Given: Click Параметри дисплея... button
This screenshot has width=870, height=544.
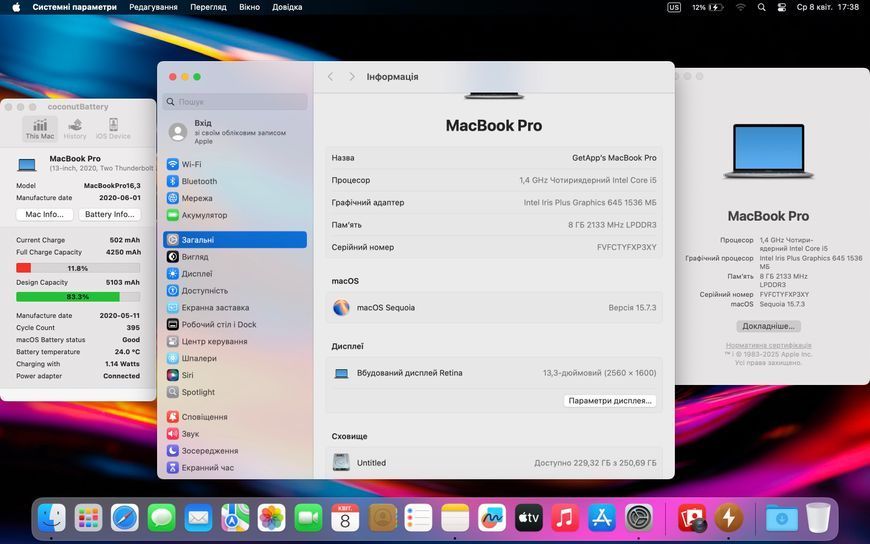Looking at the screenshot, I should pyautogui.click(x=610, y=401).
